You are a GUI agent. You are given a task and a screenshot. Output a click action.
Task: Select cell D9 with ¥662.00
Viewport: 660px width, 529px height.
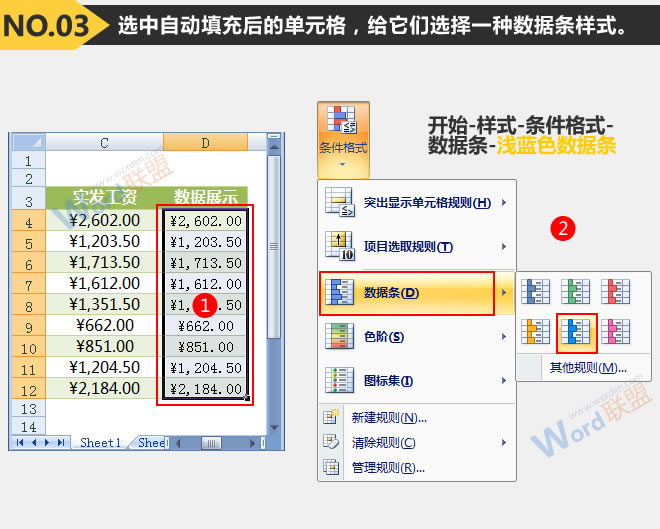coord(205,325)
